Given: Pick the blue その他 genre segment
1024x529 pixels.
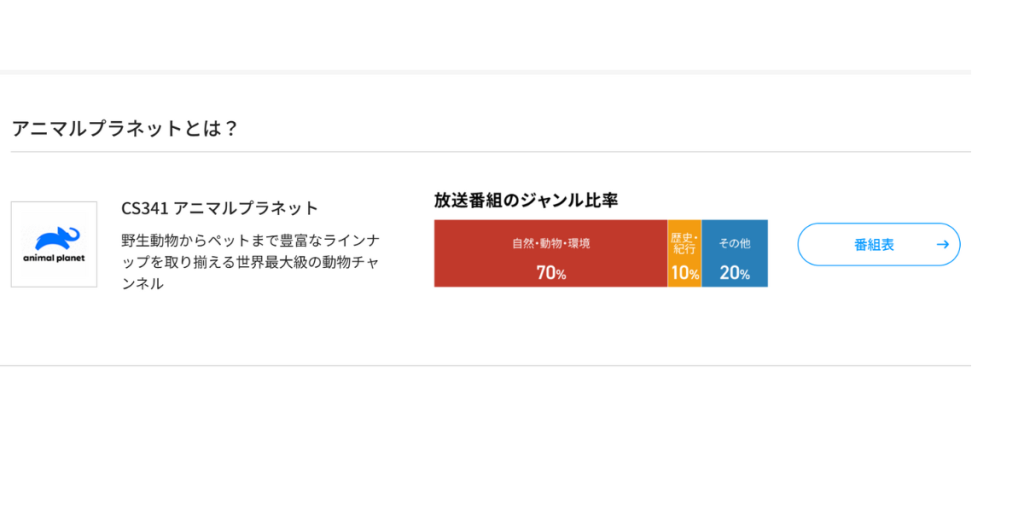Looking at the screenshot, I should [x=735, y=254].
